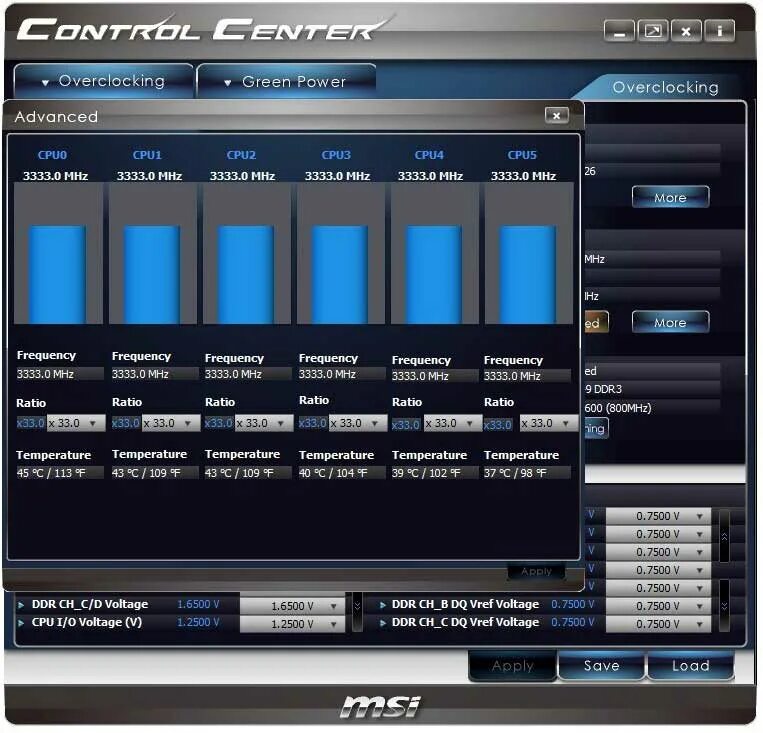Image resolution: width=763 pixels, height=733 pixels.
Task: Click CPU5 temperature reading 37 °C / 98 °F
Action: (x=527, y=473)
